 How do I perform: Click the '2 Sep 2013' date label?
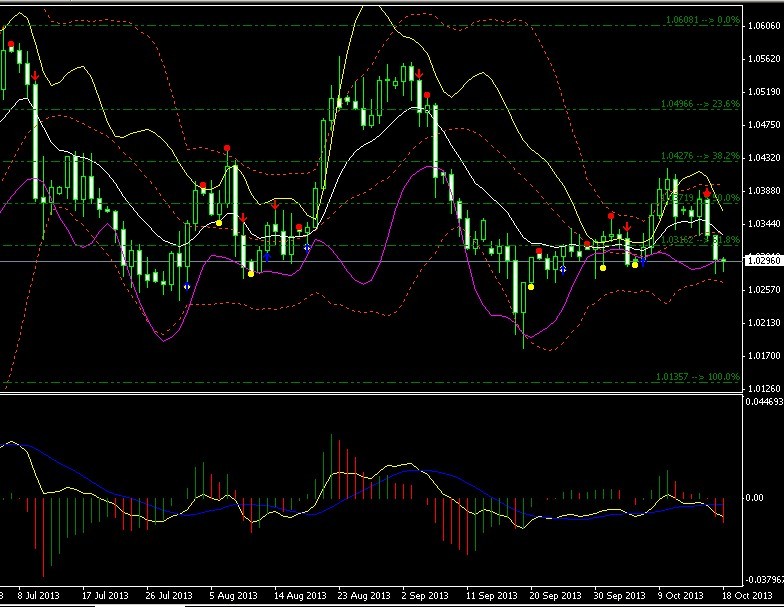pos(425,596)
